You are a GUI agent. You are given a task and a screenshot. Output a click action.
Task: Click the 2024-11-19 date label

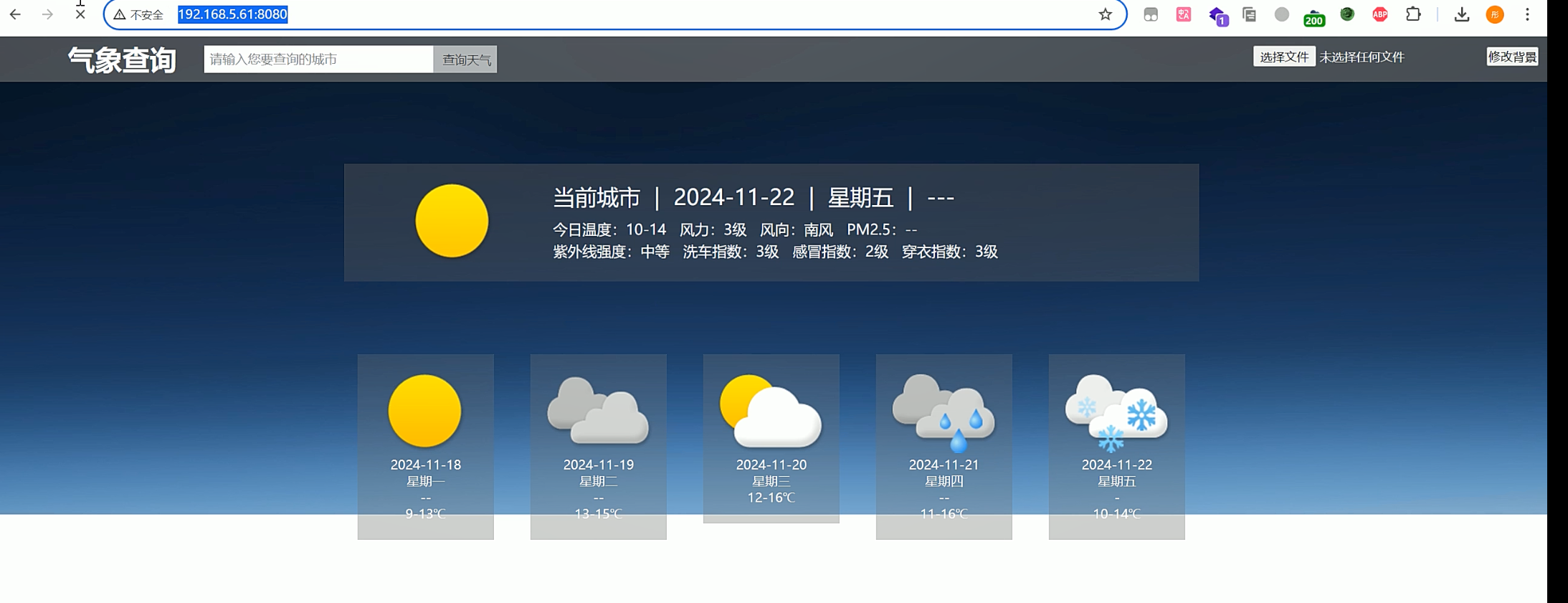coord(599,465)
